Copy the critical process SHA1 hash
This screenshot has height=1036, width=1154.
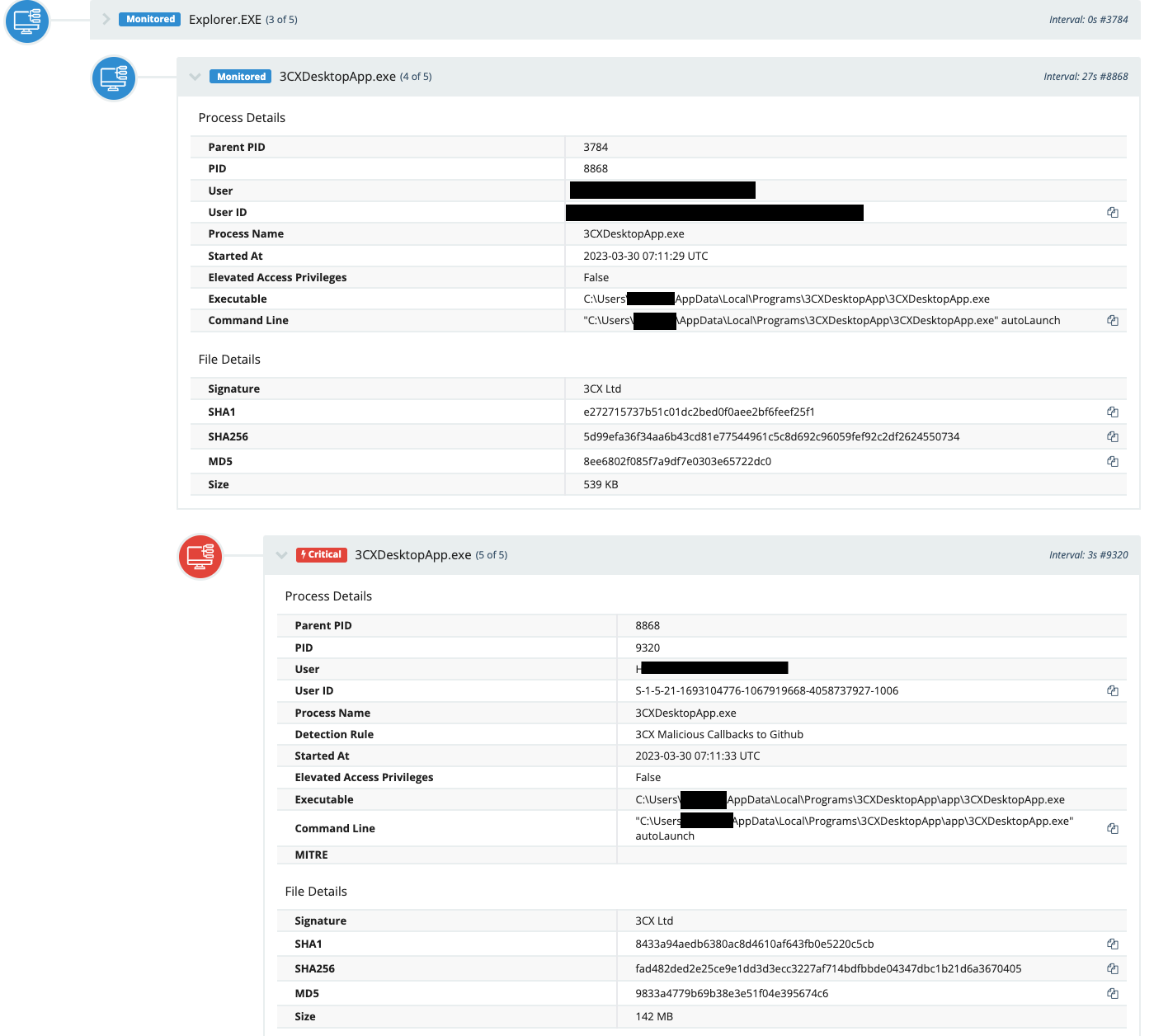1113,944
